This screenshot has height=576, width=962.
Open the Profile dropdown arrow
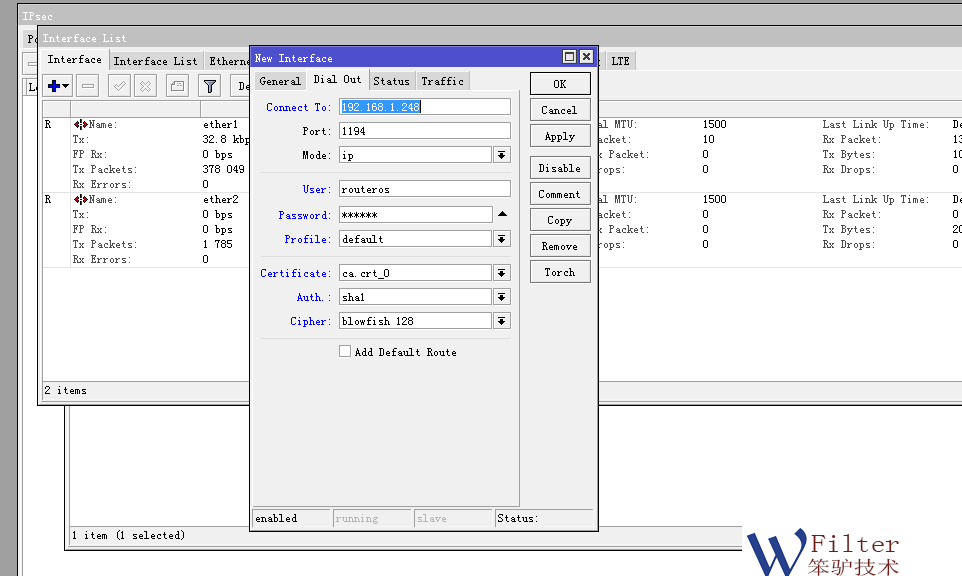pos(502,239)
